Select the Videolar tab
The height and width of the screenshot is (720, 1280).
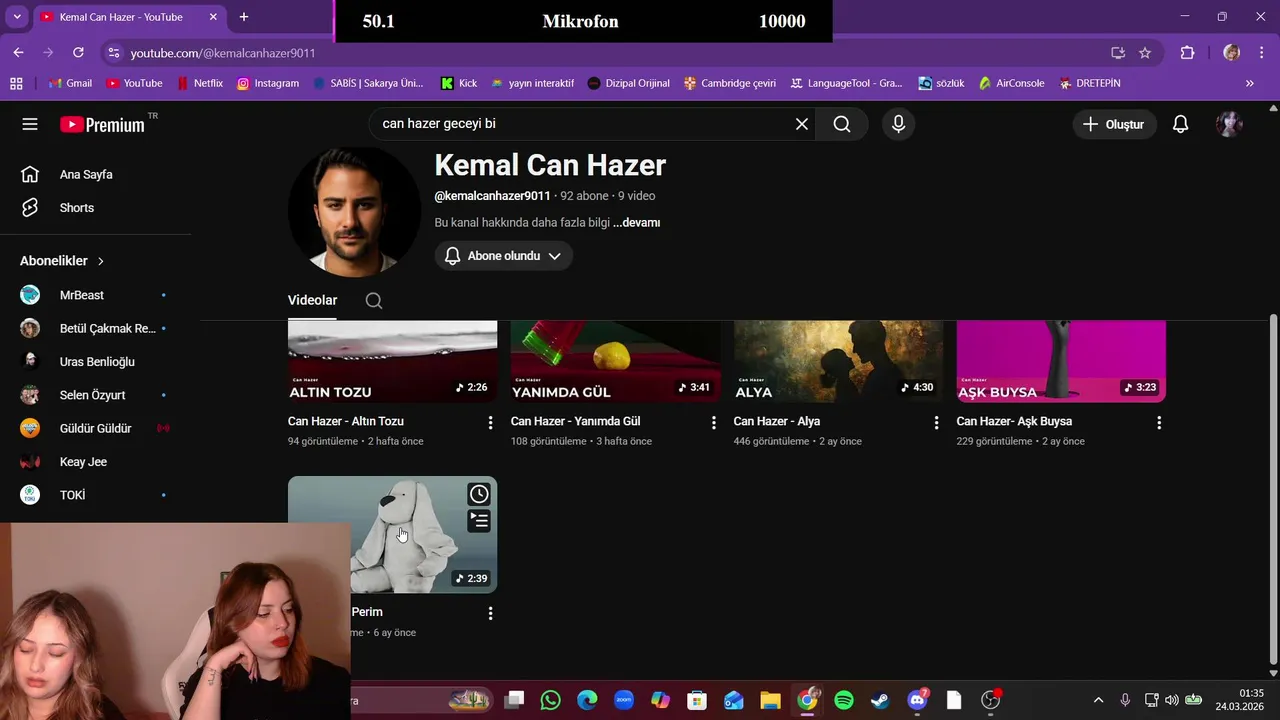[312, 300]
